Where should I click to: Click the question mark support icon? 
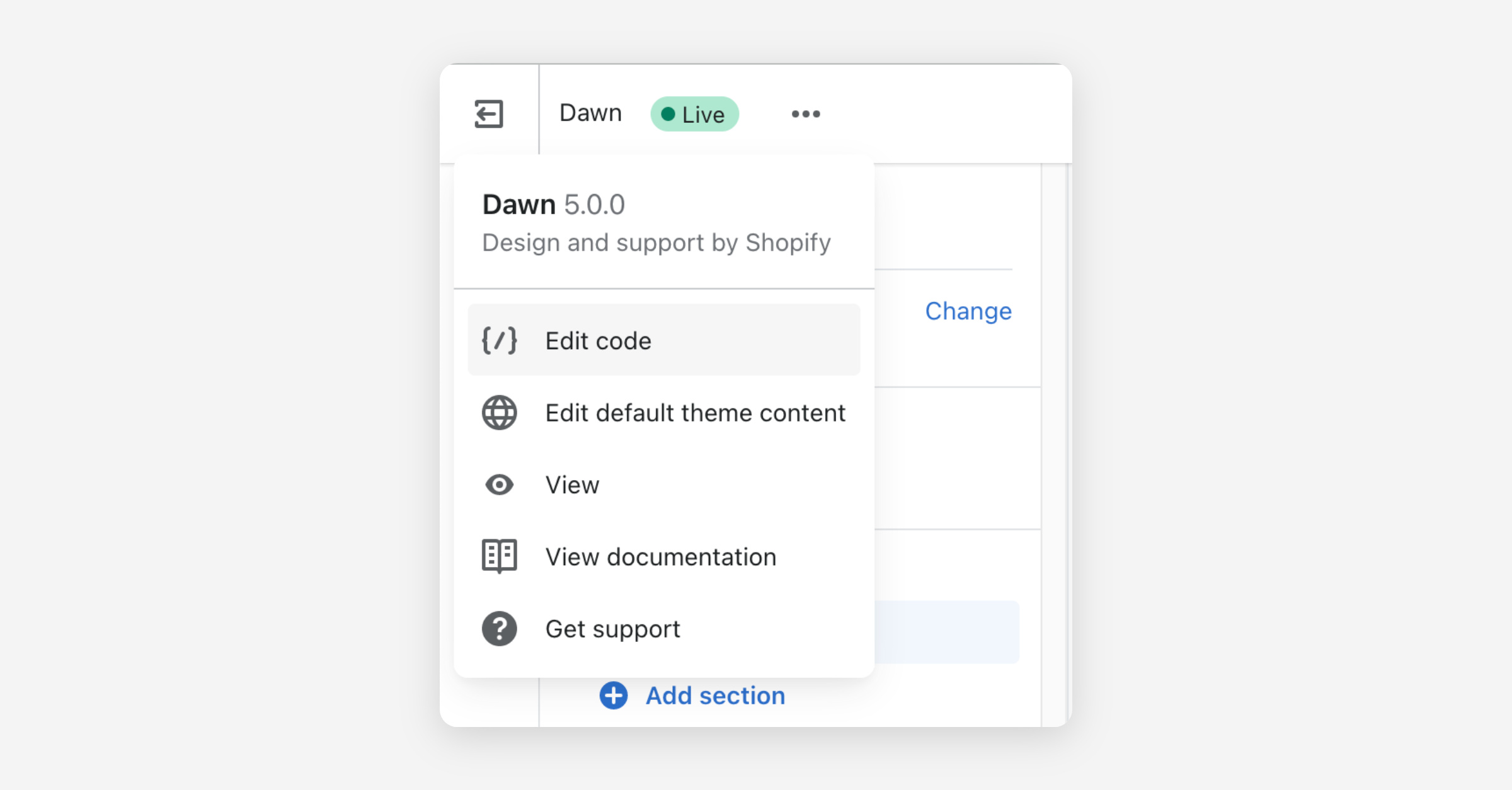click(499, 629)
